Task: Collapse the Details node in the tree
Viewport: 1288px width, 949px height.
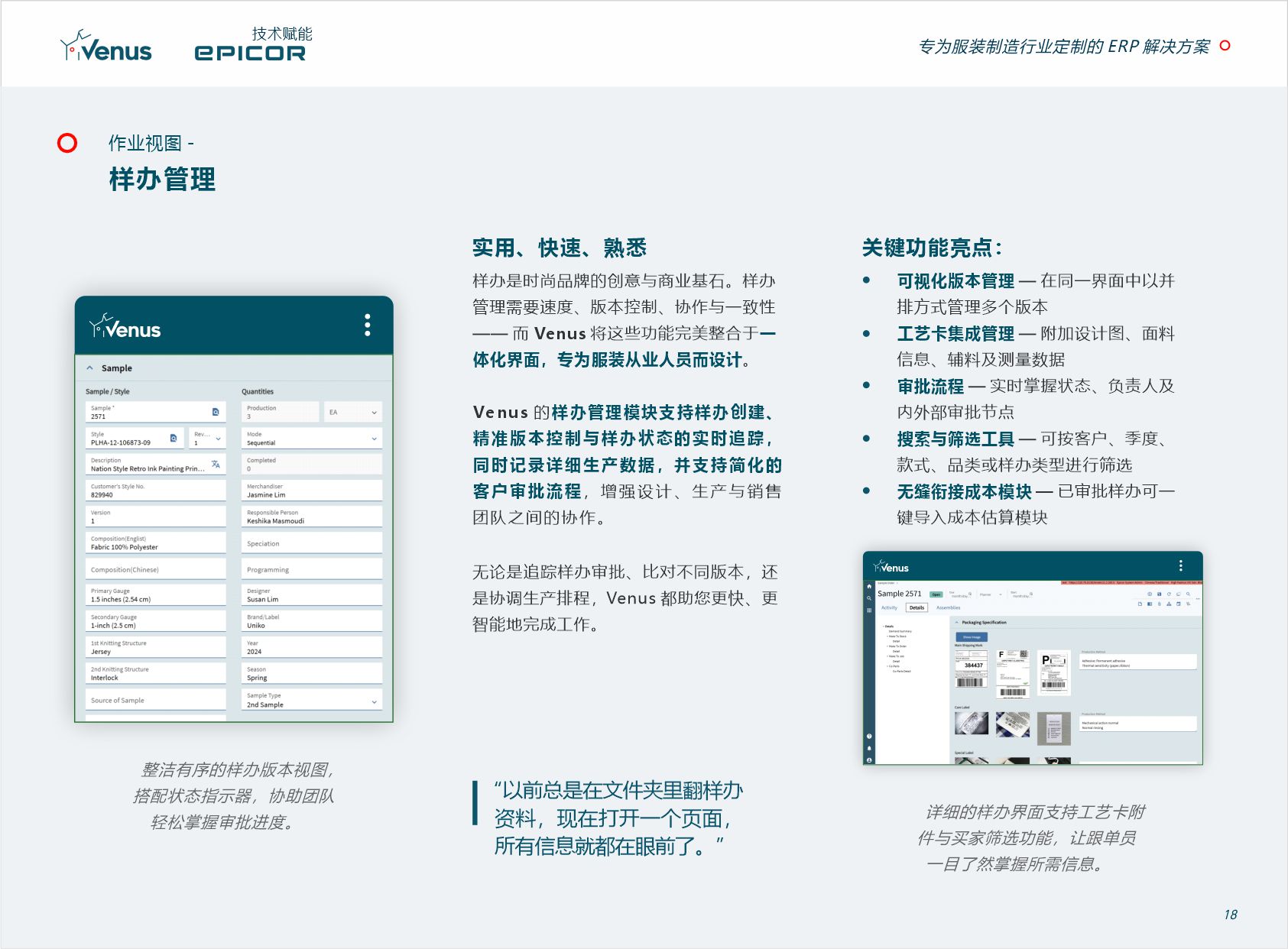Action: click(884, 627)
